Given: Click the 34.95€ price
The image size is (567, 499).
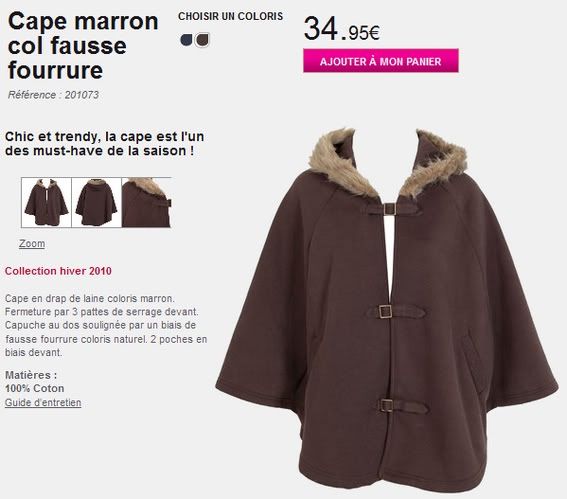Looking at the screenshot, I should click(342, 30).
